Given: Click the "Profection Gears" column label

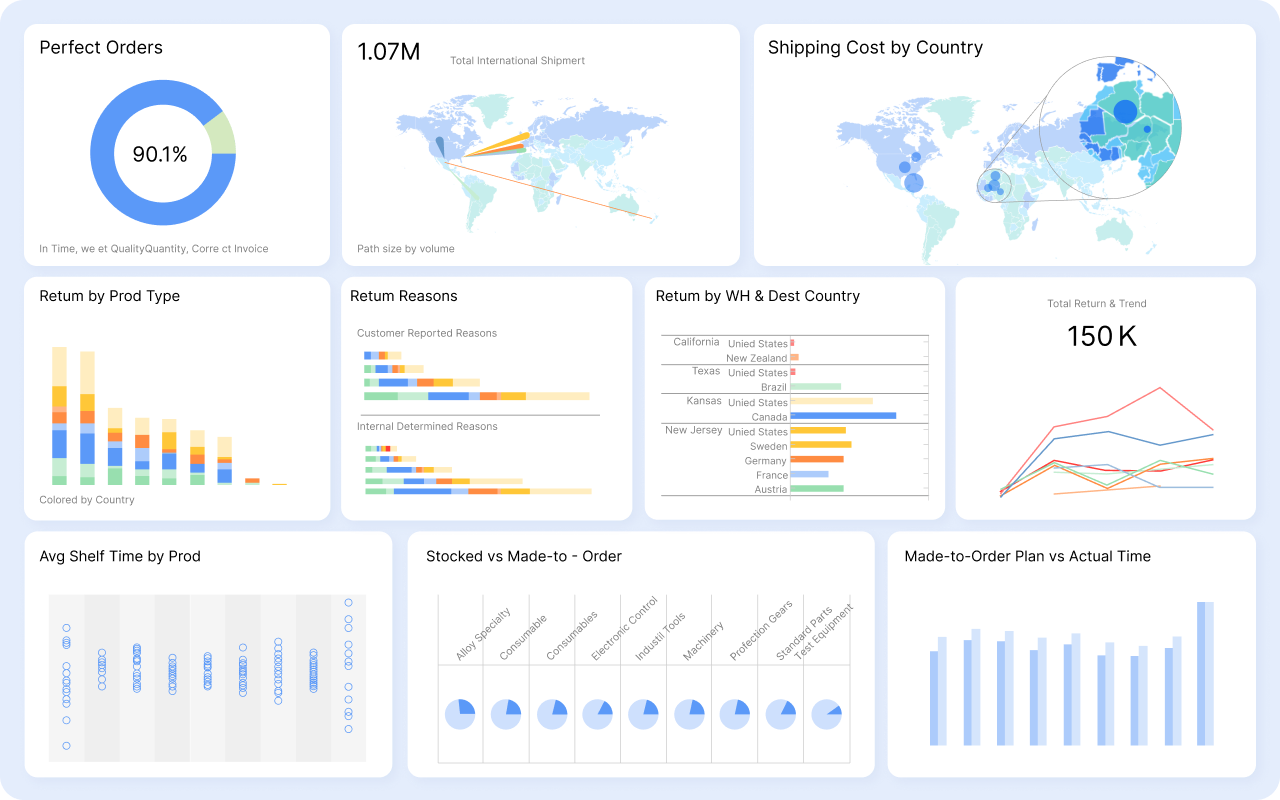Looking at the screenshot, I should pyautogui.click(x=762, y=631).
